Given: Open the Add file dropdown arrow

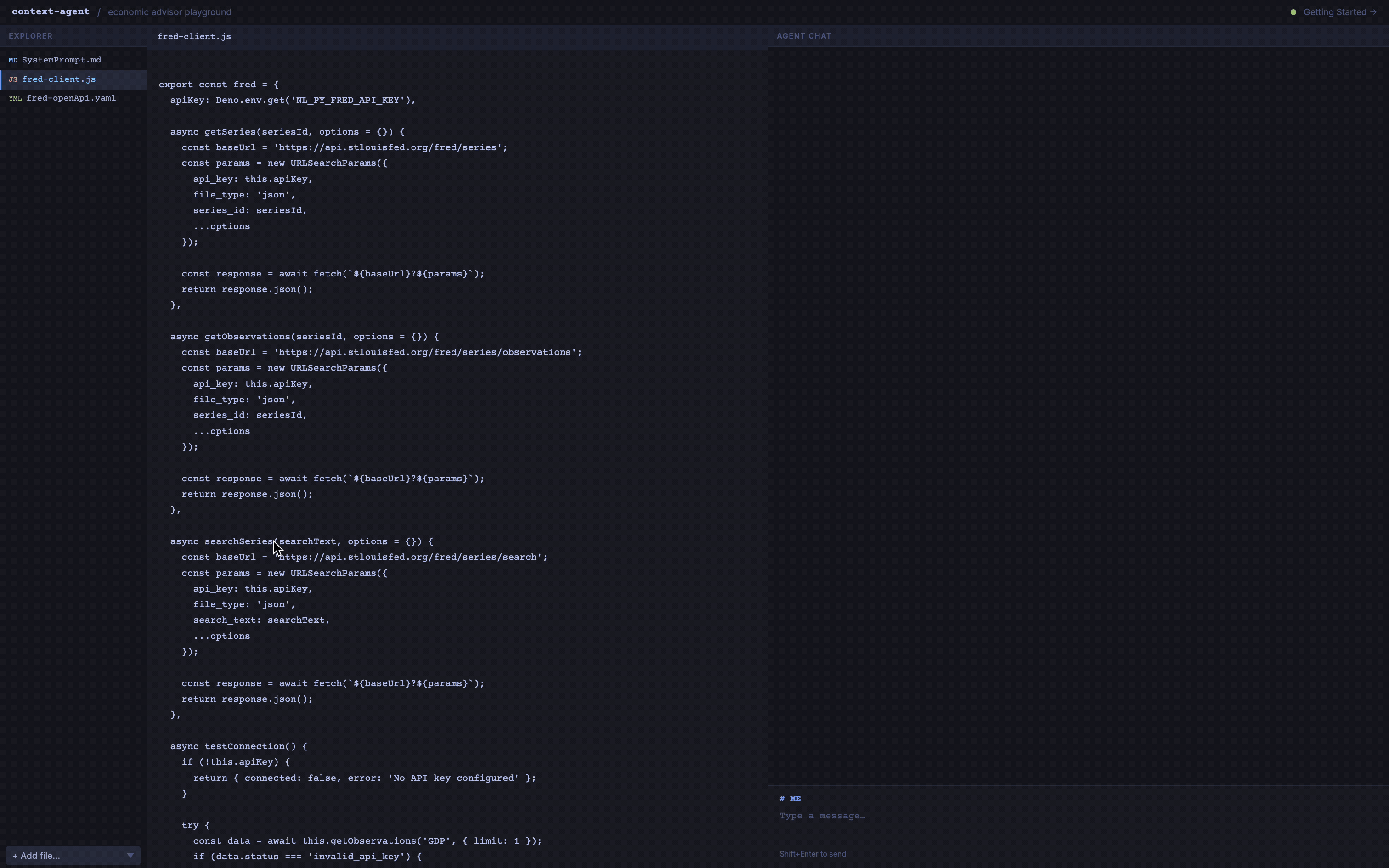Looking at the screenshot, I should (x=130, y=855).
